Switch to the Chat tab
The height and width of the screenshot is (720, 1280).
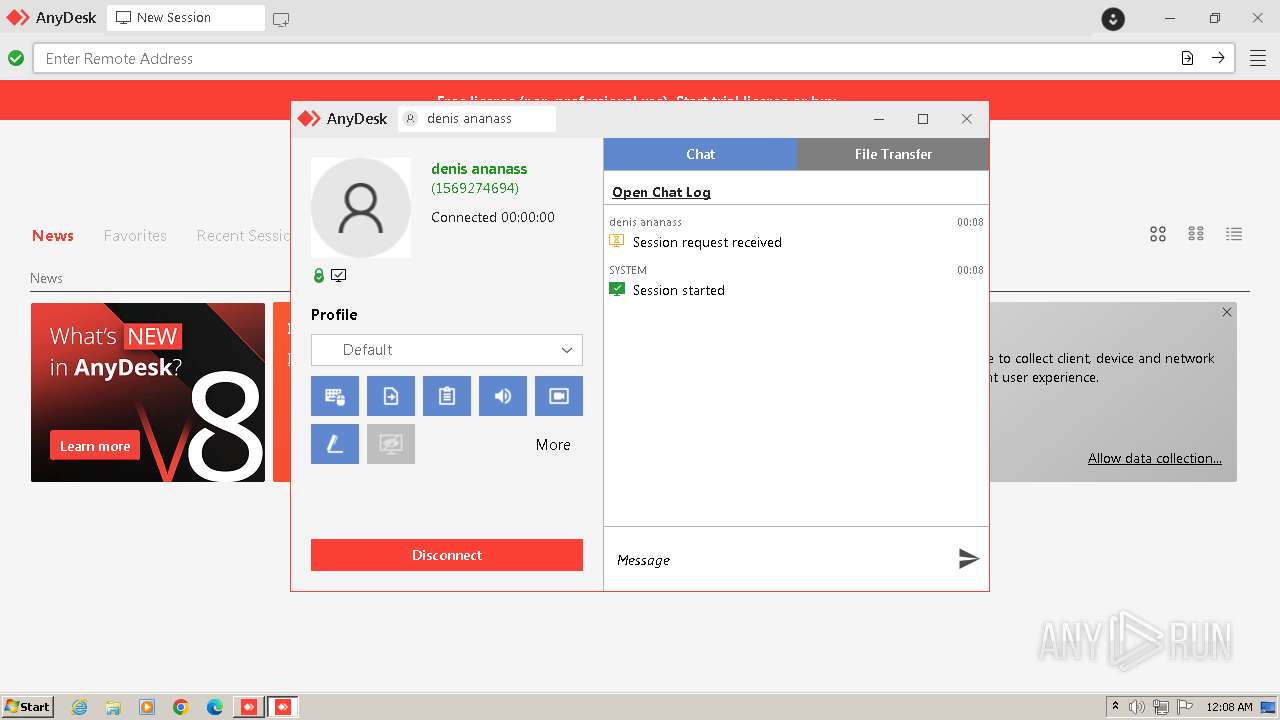(700, 154)
